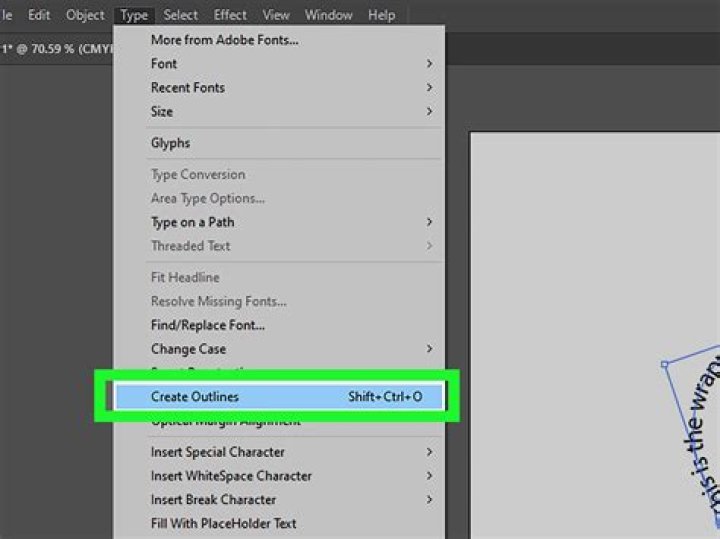Screen dimensions: 720x539
Task: Open the Edit menu
Action: pos(39,15)
